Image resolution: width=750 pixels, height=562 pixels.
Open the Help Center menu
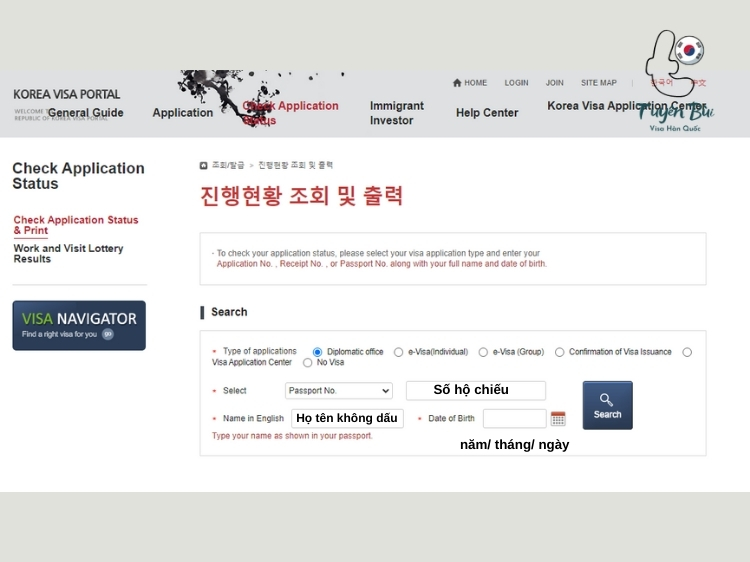487,113
